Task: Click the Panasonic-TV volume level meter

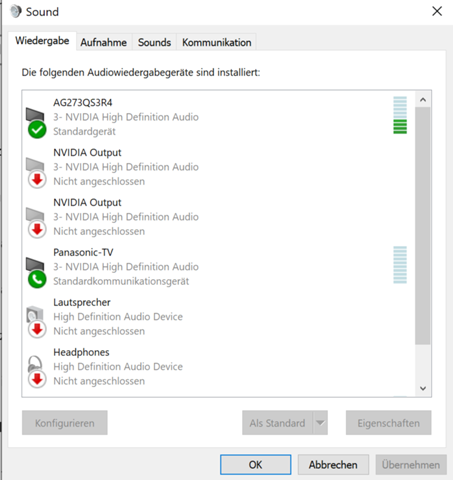Action: 400,265
